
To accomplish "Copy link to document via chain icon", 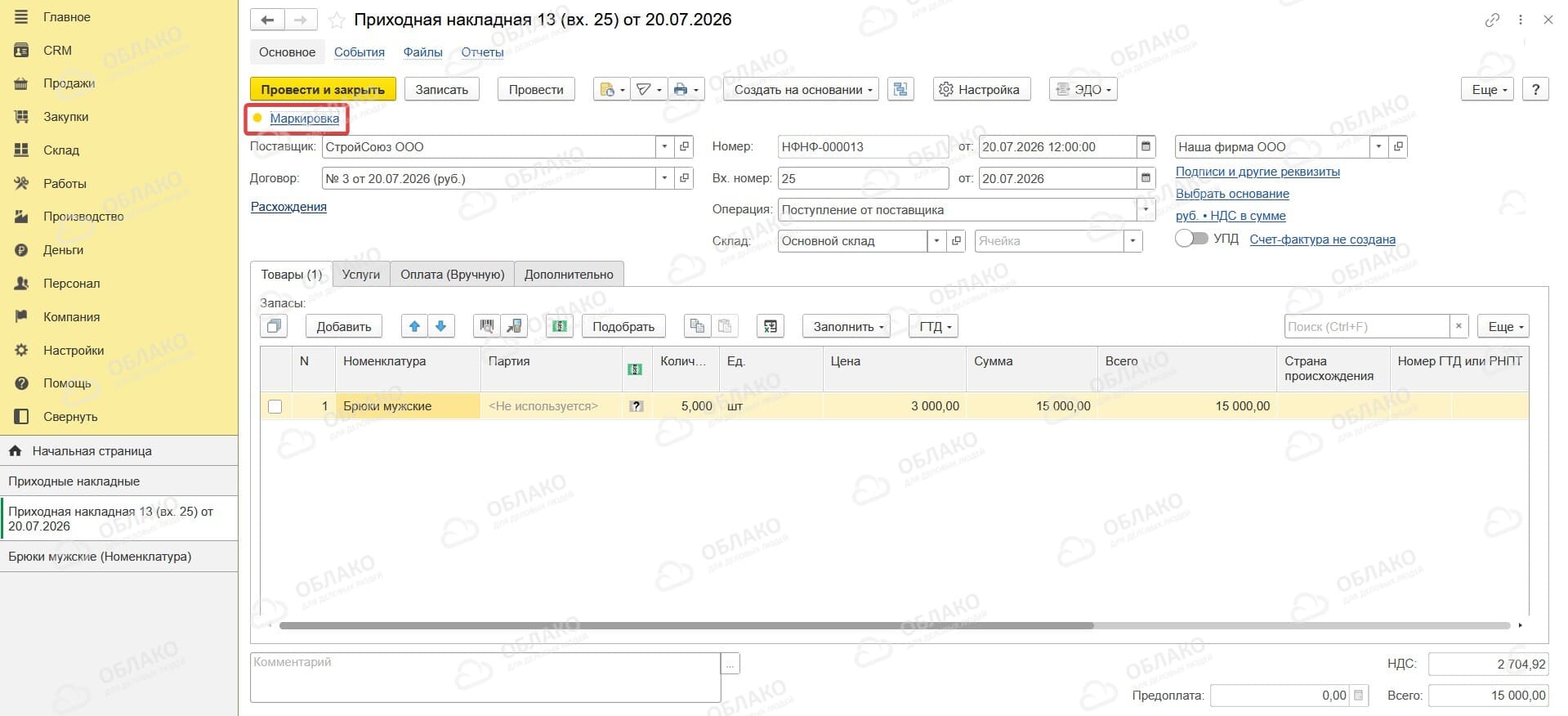I will click(x=1492, y=20).
